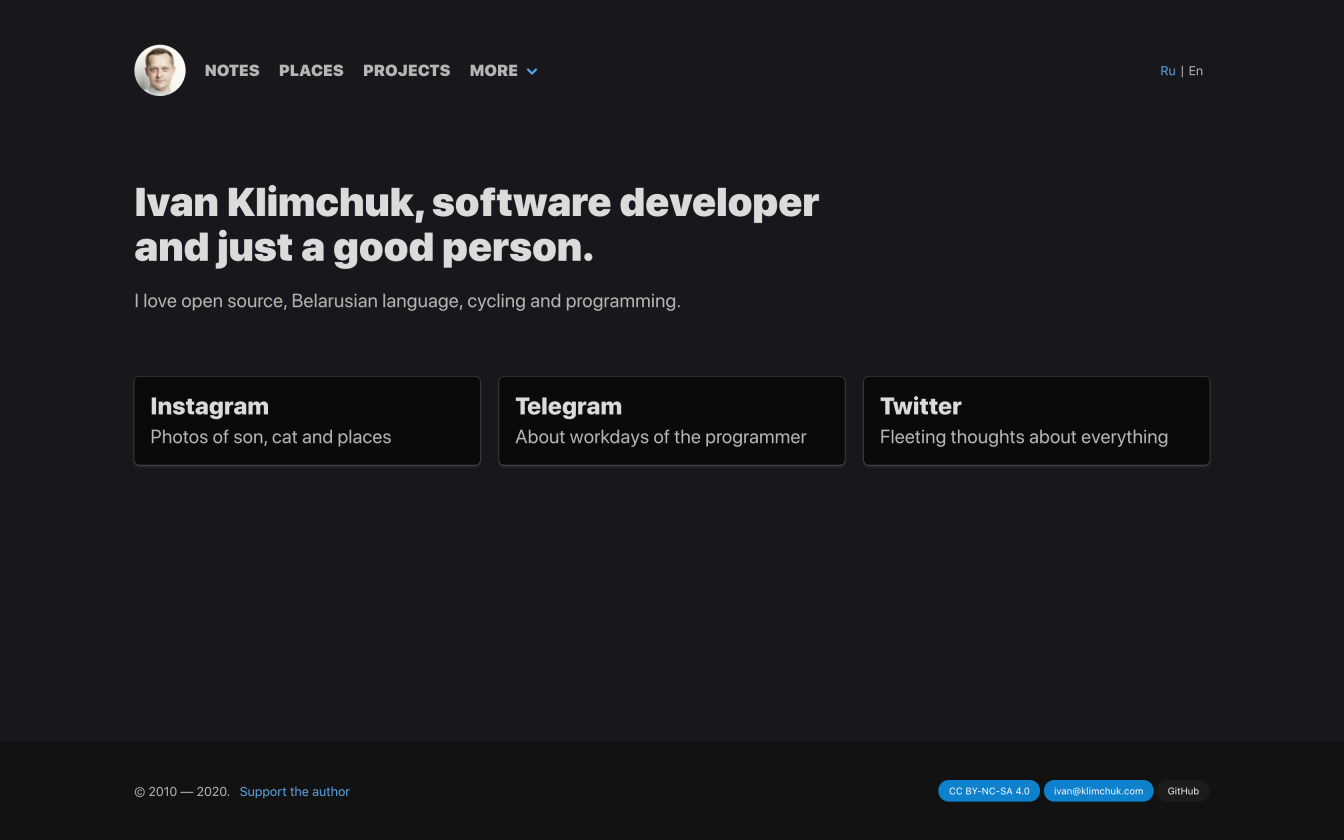This screenshot has width=1344, height=840.
Task: Click the intro tagline about open source
Action: 407,300
